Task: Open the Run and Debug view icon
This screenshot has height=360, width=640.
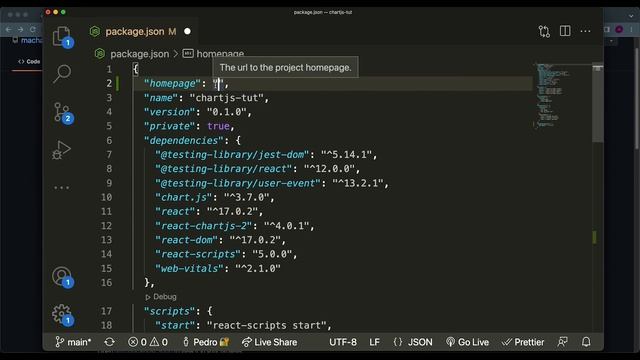Action: (x=62, y=150)
